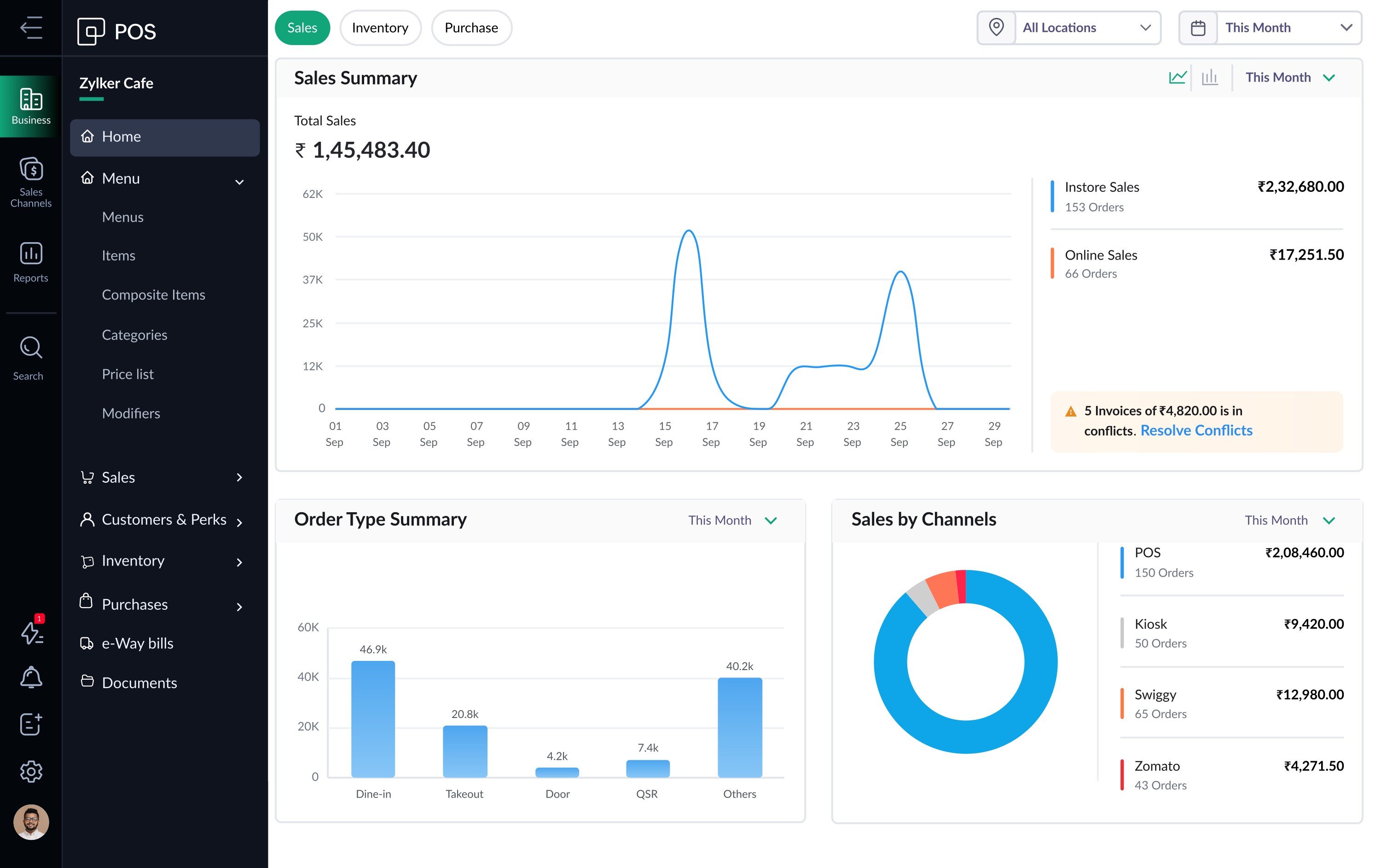The width and height of the screenshot is (1381, 868).
Task: Open the lightning updates icon with red badge
Action: coord(32,630)
